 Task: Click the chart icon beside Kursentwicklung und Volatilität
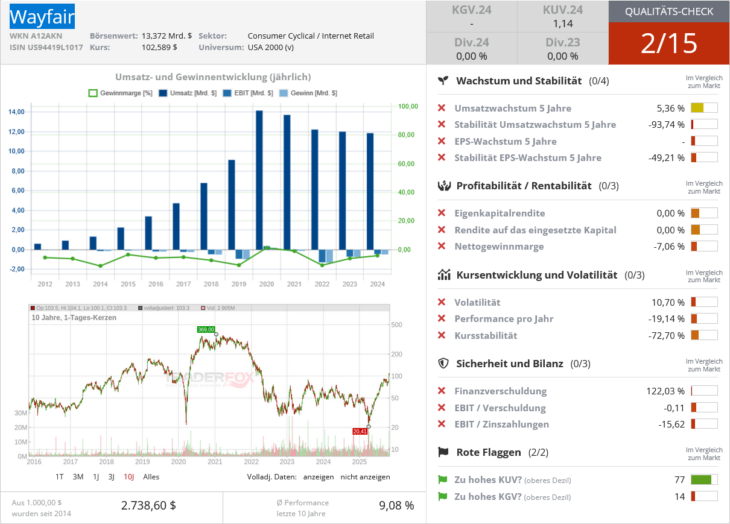coord(443,274)
